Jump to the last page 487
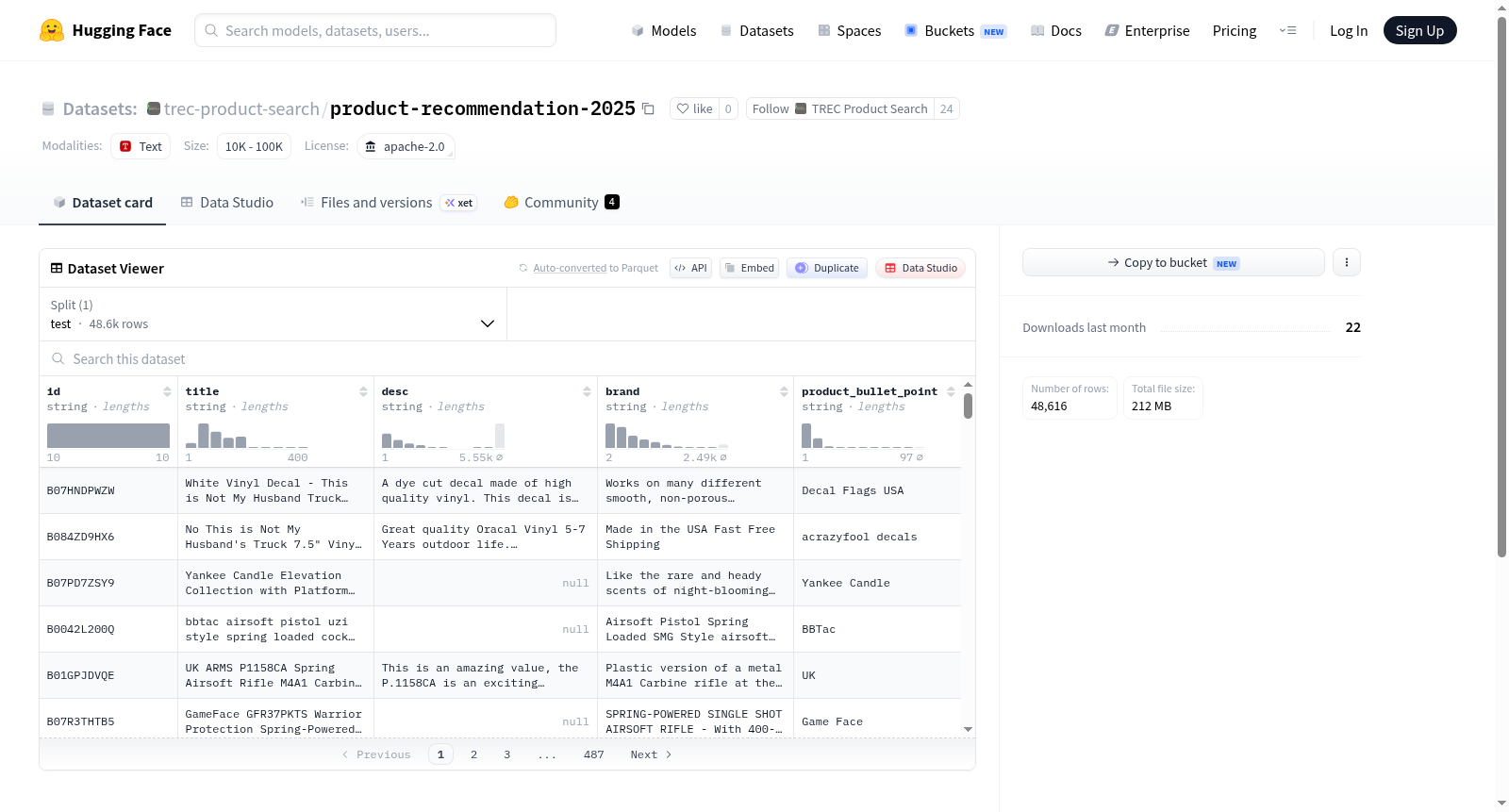 [594, 754]
